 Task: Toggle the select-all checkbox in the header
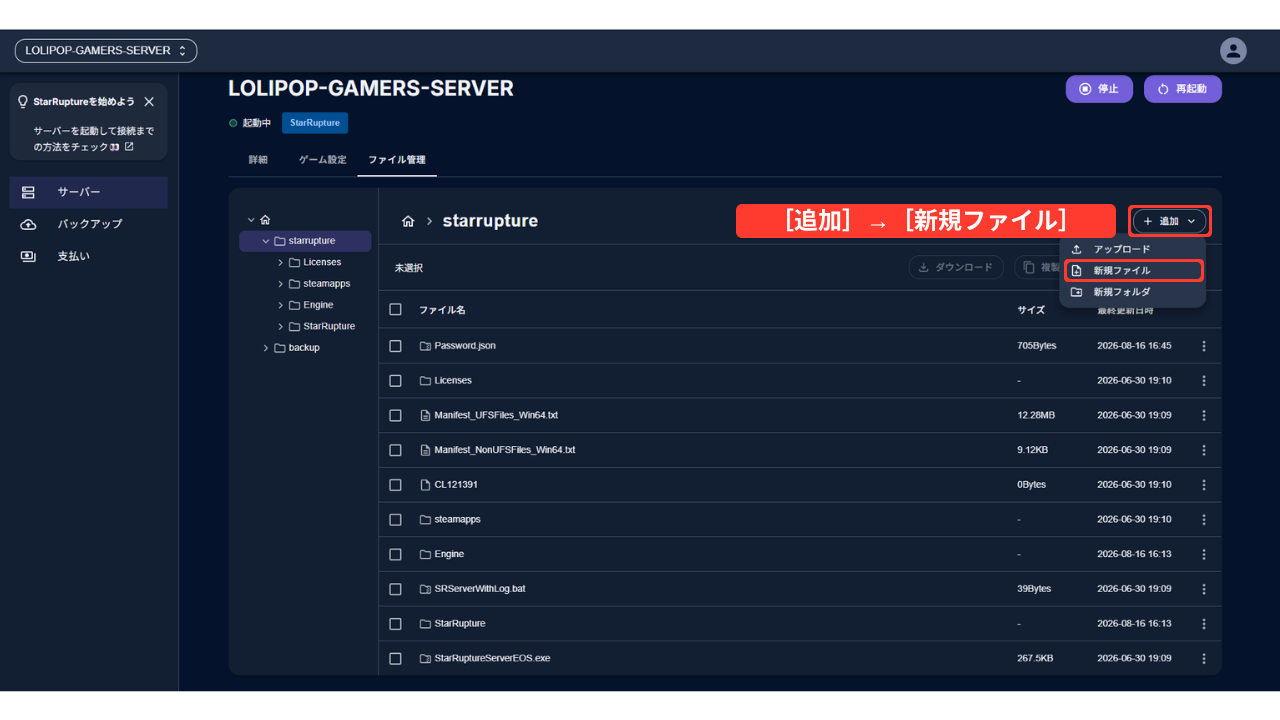[395, 310]
